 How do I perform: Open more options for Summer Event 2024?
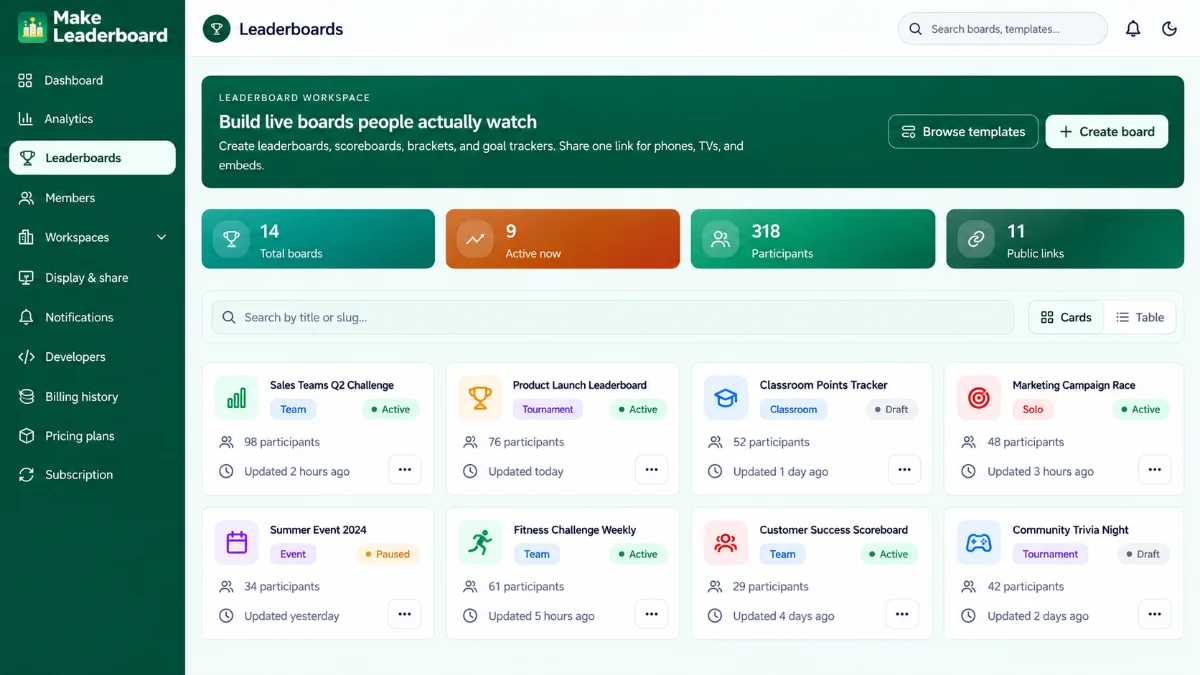[405, 614]
